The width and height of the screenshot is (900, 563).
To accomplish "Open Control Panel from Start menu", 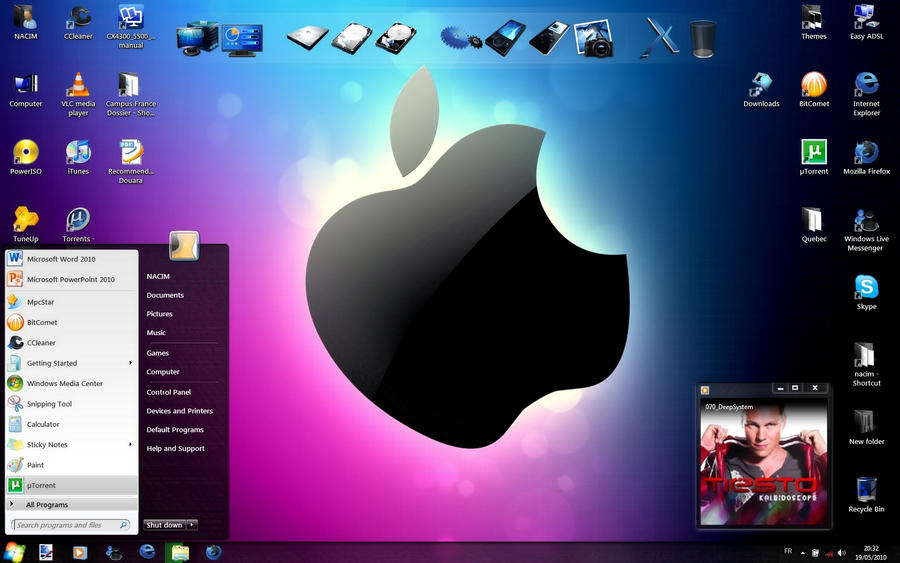I will tap(169, 392).
